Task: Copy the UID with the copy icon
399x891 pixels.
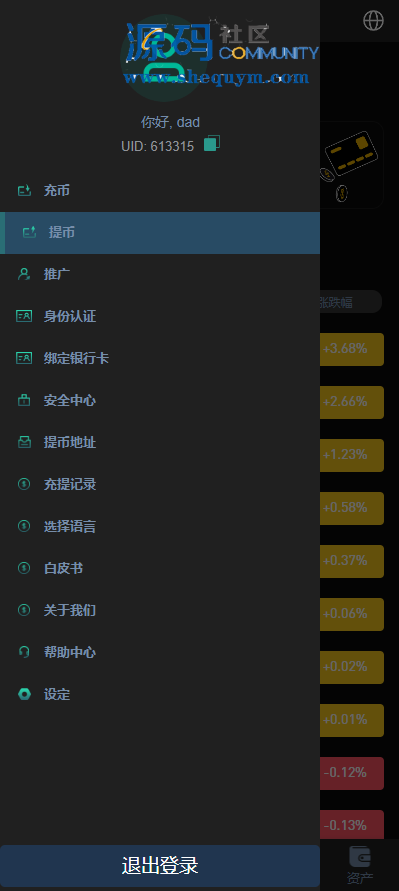Action: (x=211, y=143)
